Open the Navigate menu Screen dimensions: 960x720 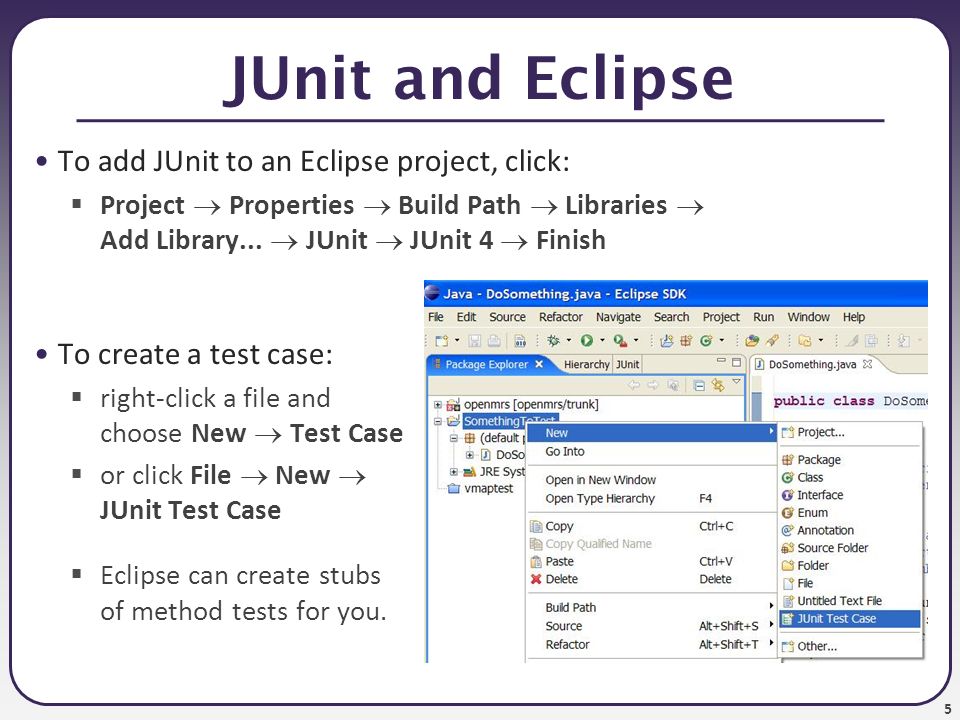618,317
